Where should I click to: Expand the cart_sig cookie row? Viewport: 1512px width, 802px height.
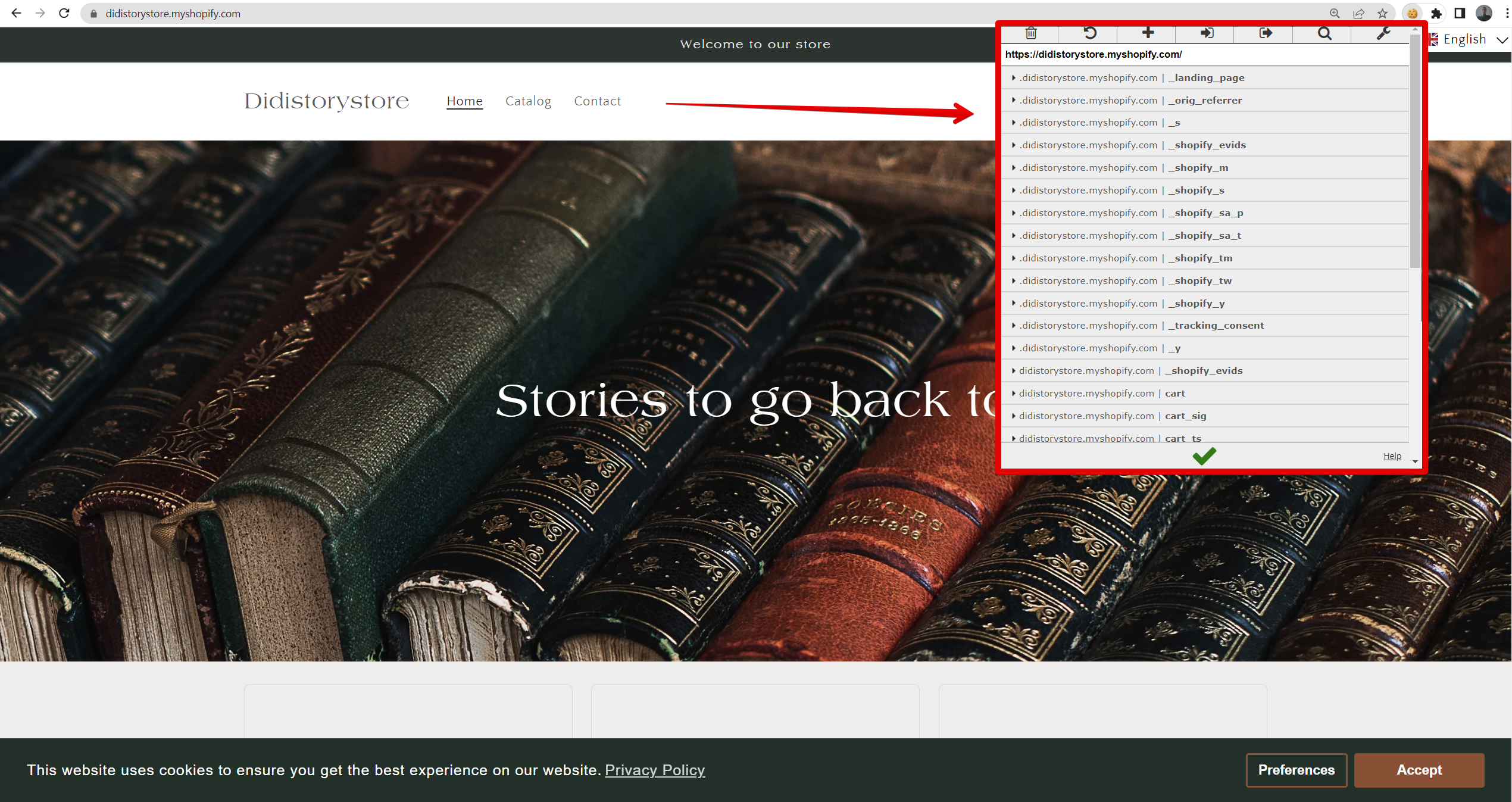coord(1205,416)
